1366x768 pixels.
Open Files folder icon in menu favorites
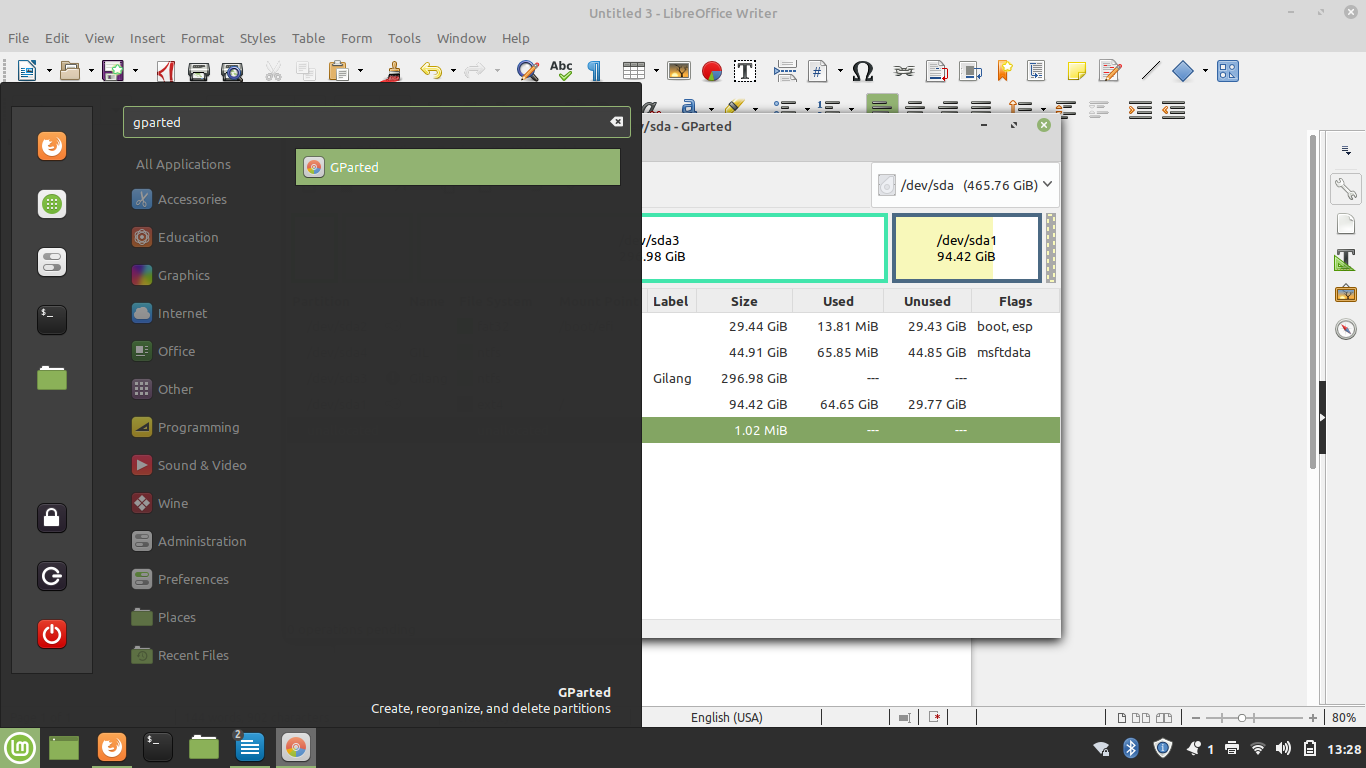pyautogui.click(x=52, y=378)
